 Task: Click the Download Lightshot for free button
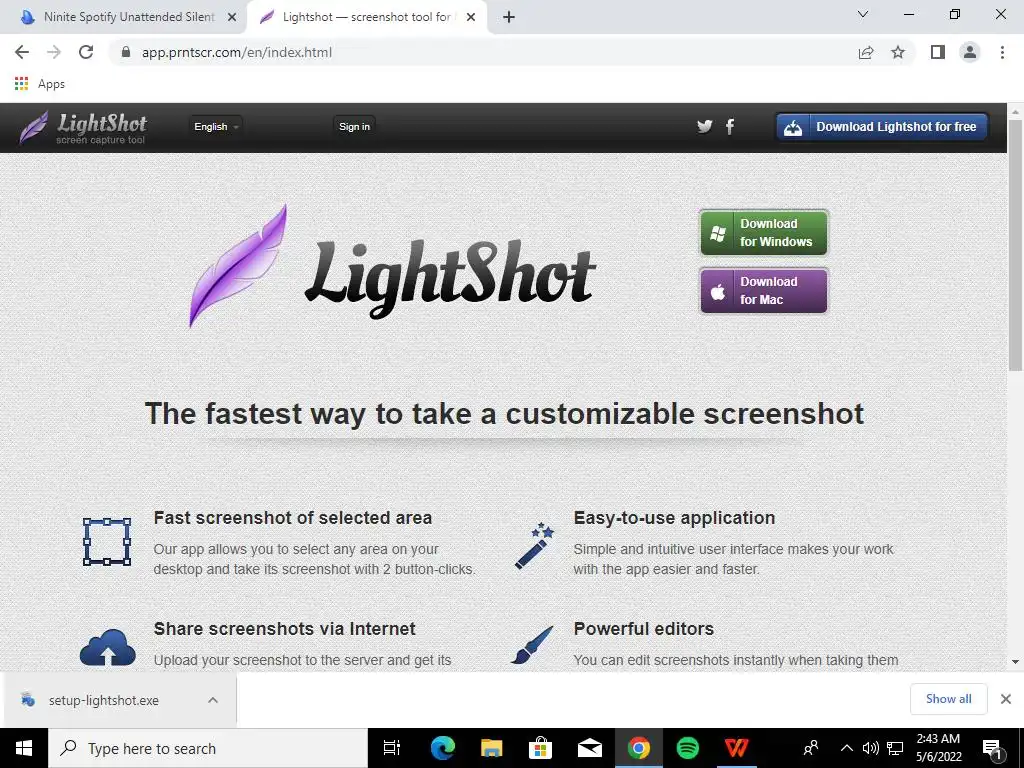882,127
